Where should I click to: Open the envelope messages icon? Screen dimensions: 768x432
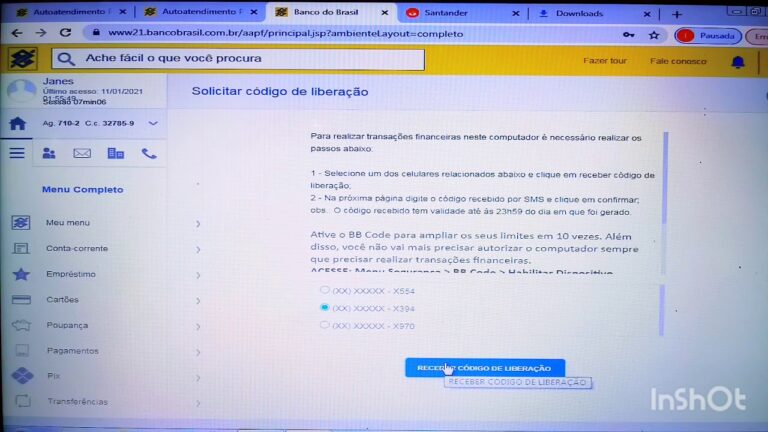pos(82,153)
